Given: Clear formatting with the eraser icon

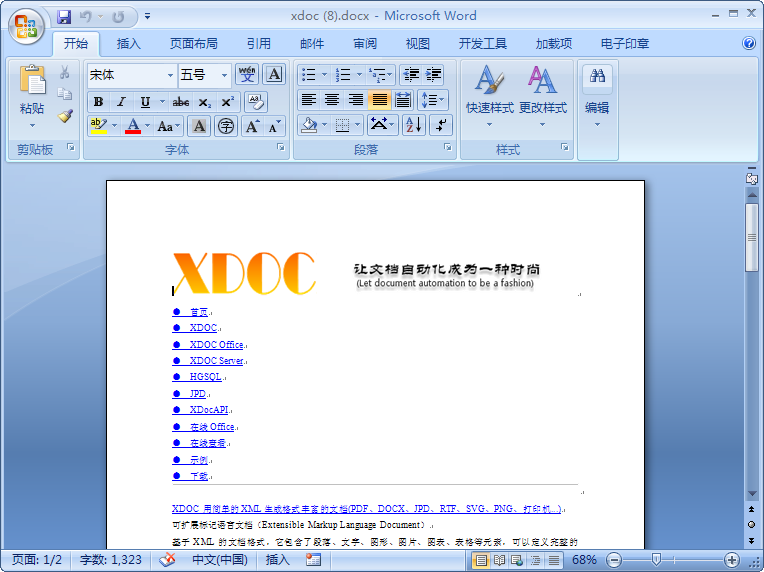Looking at the screenshot, I should 255,102.
